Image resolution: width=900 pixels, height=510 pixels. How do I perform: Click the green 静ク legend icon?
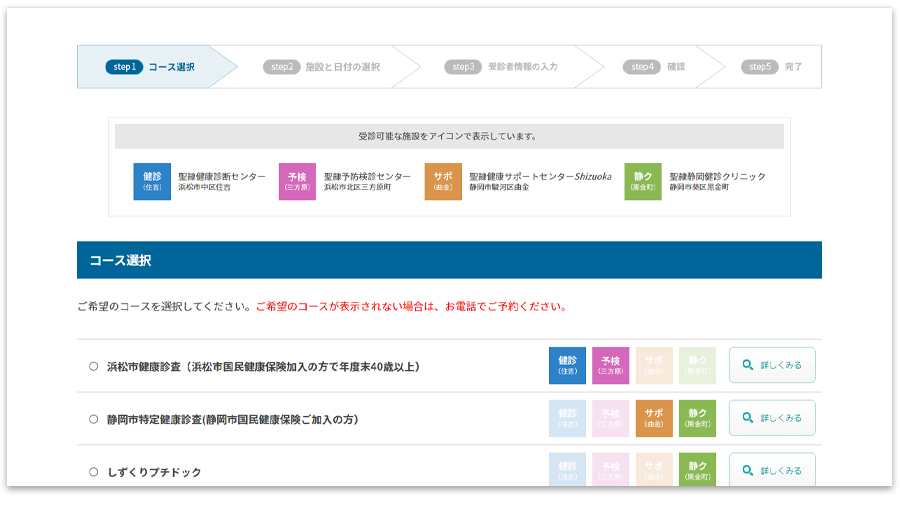click(642, 181)
